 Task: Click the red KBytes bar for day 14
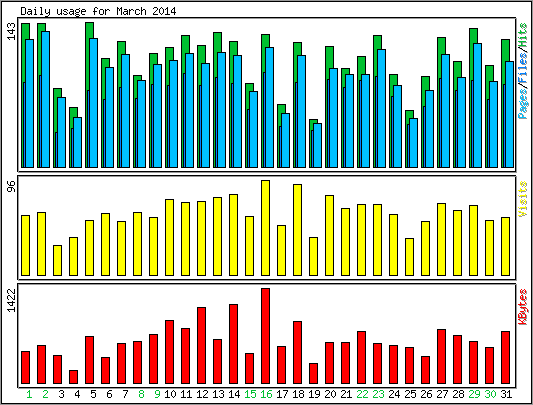coord(234,344)
